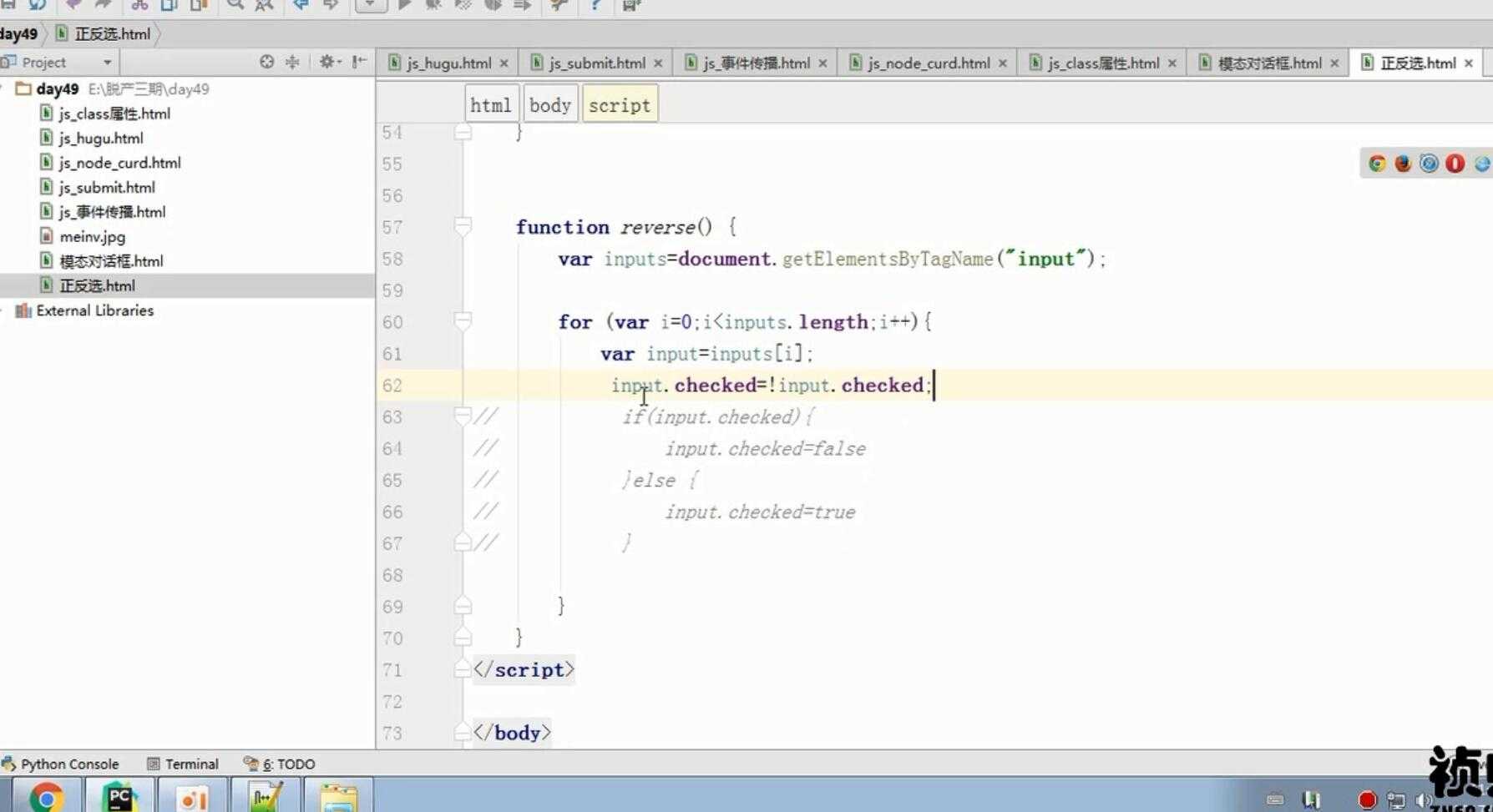The width and height of the screenshot is (1493, 812).
Task: Click the Redo arrow in toolbar
Action: (x=103, y=5)
